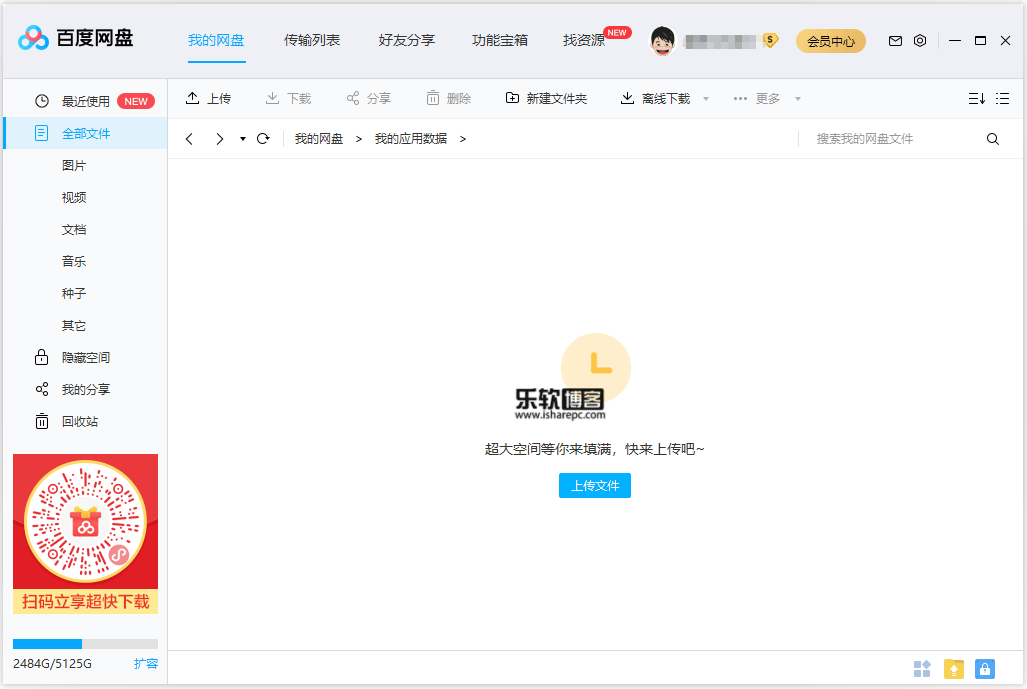Click the bottom blue lock icon
Screen dimensions: 1027x689
pyautogui.click(x=984, y=669)
